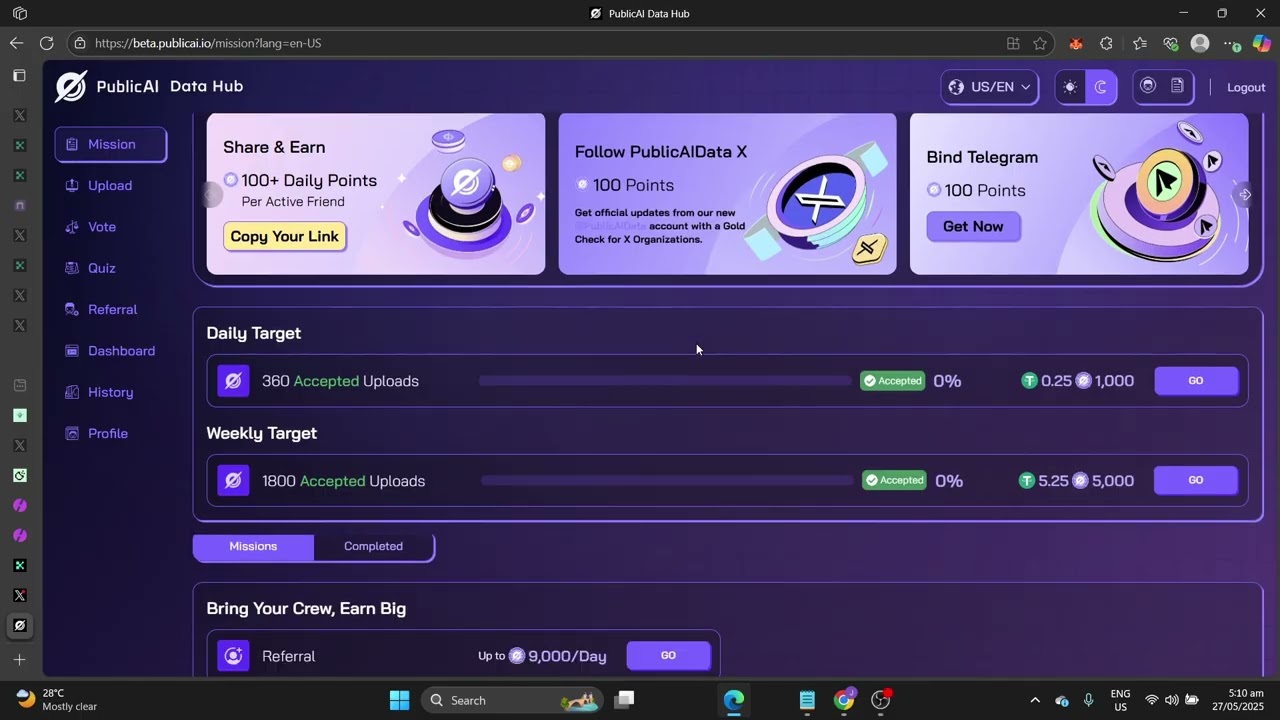Image resolution: width=1280 pixels, height=720 pixels.
Task: Click the points coin icon next to 5,000
Action: (x=1080, y=481)
